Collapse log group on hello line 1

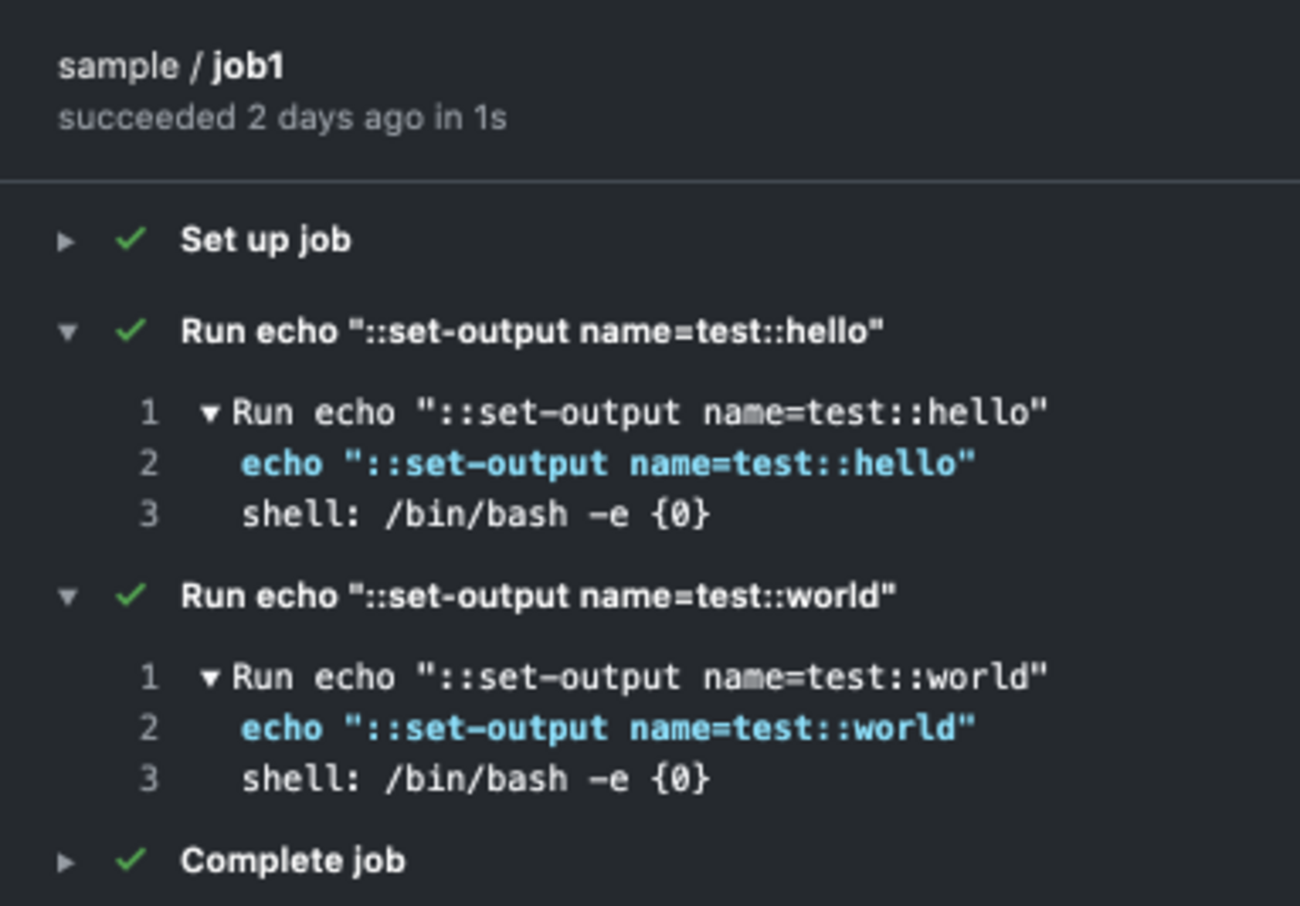[210, 413]
